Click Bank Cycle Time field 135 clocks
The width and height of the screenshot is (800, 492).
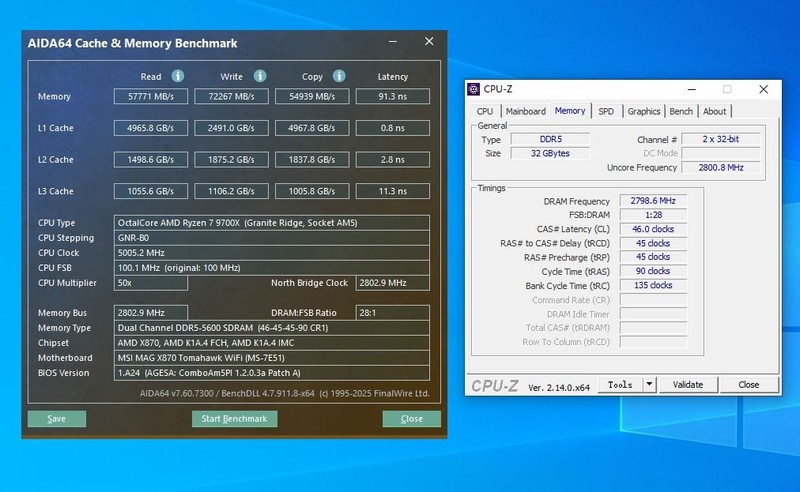[x=653, y=285]
